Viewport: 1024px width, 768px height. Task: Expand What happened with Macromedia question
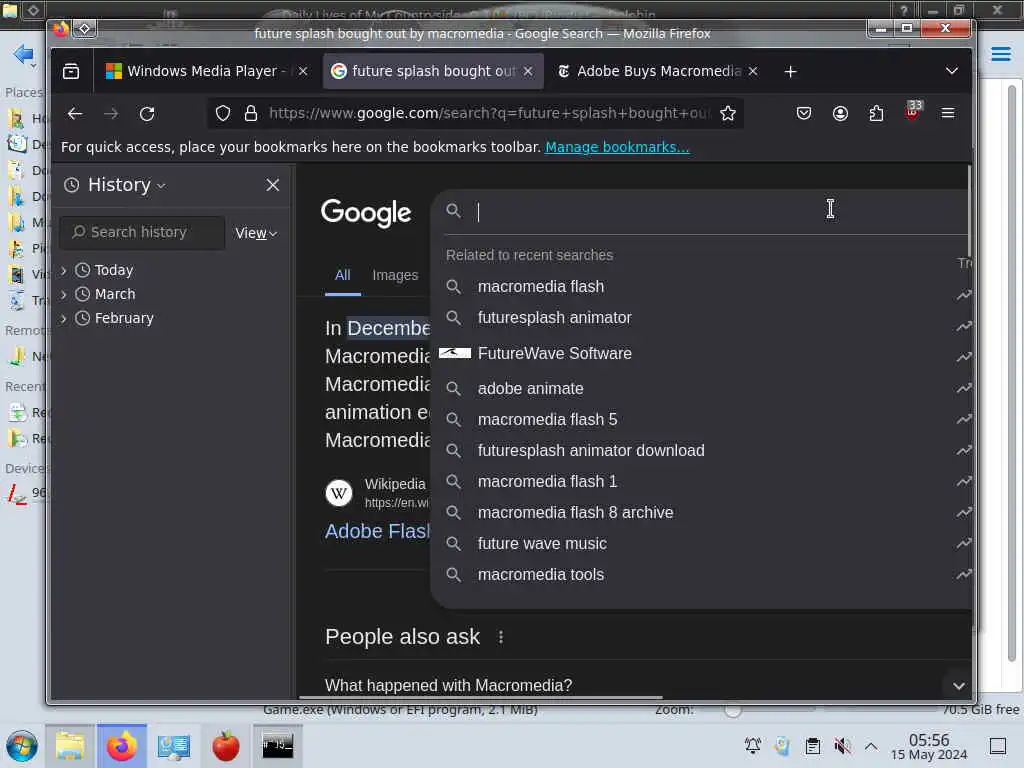(959, 686)
